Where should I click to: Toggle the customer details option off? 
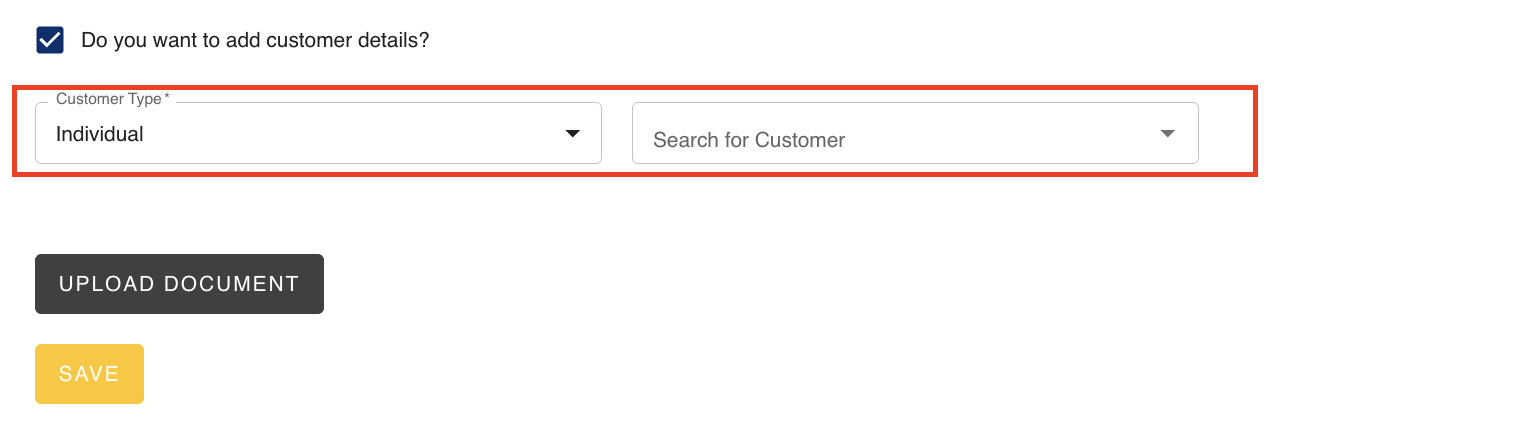[x=50, y=41]
